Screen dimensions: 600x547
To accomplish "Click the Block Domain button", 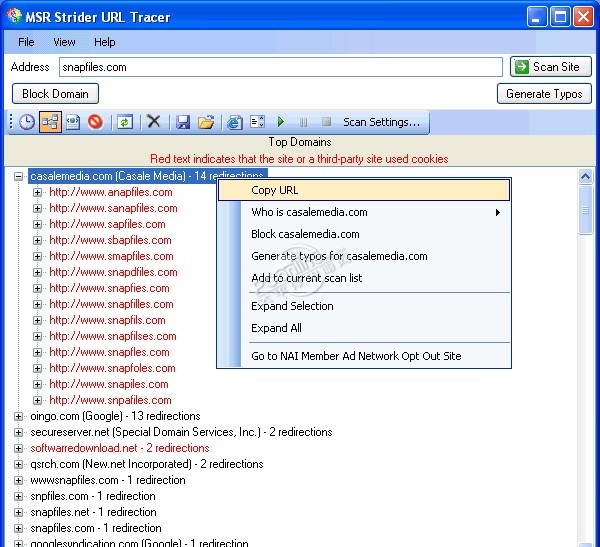I will 55,94.
